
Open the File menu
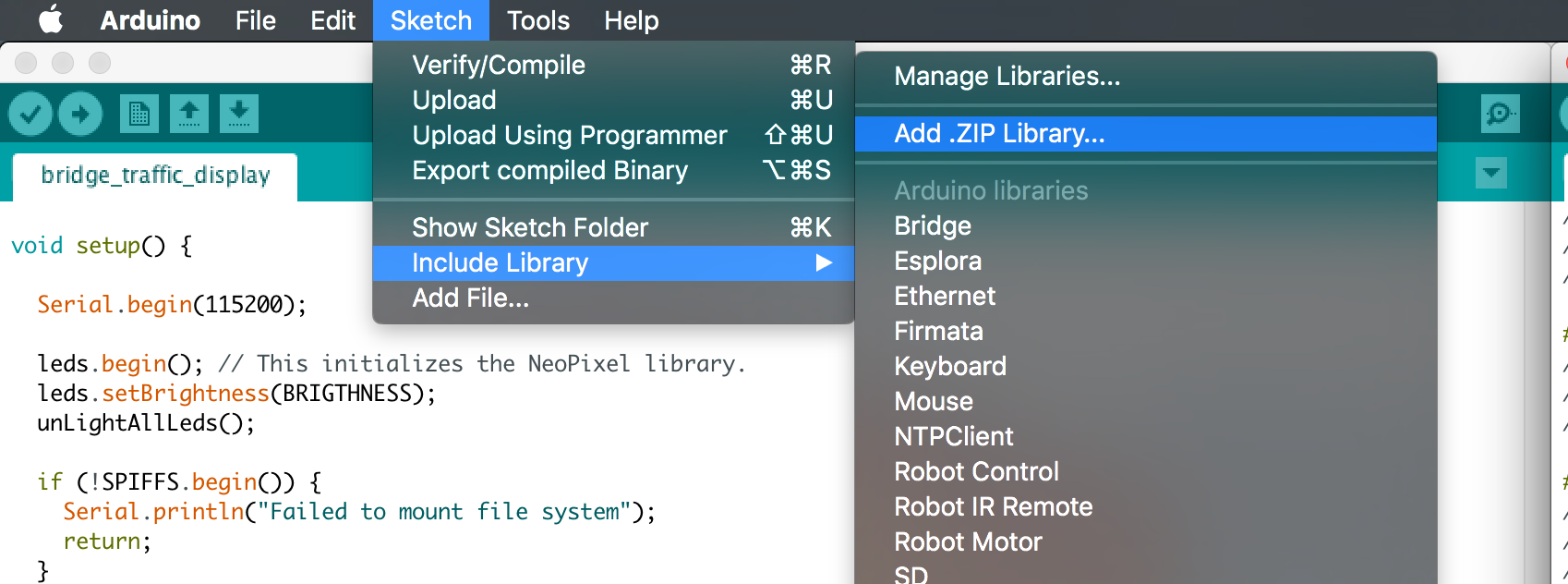tap(255, 20)
